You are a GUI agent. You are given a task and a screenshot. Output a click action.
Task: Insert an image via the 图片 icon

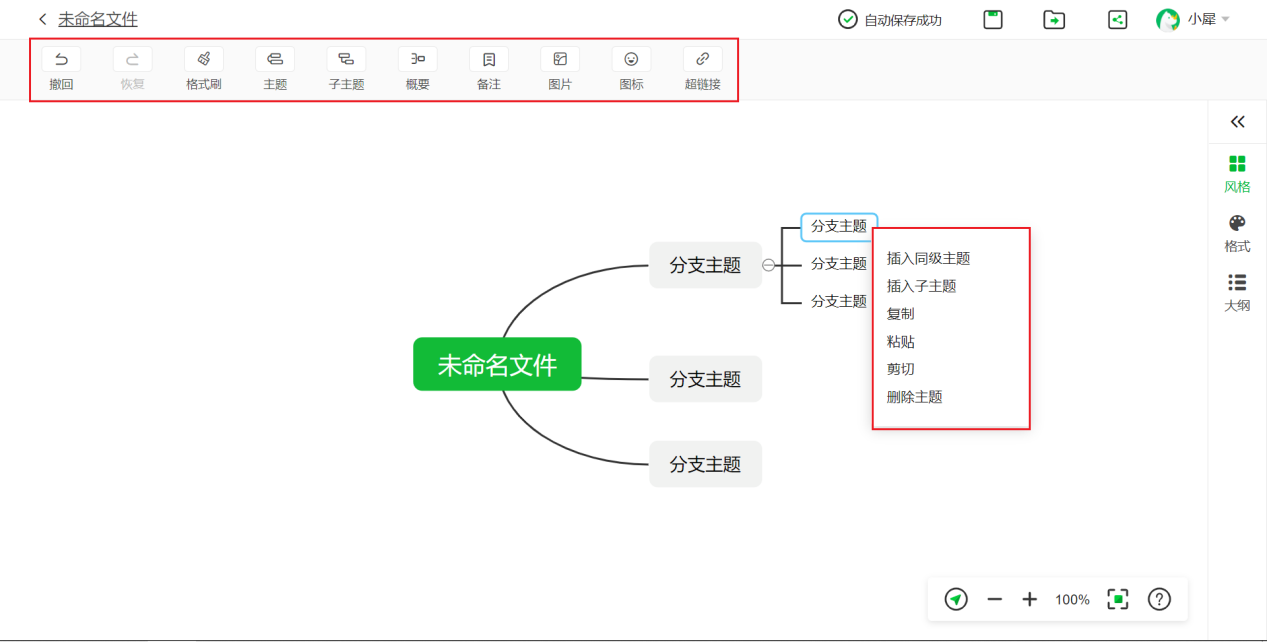(560, 68)
